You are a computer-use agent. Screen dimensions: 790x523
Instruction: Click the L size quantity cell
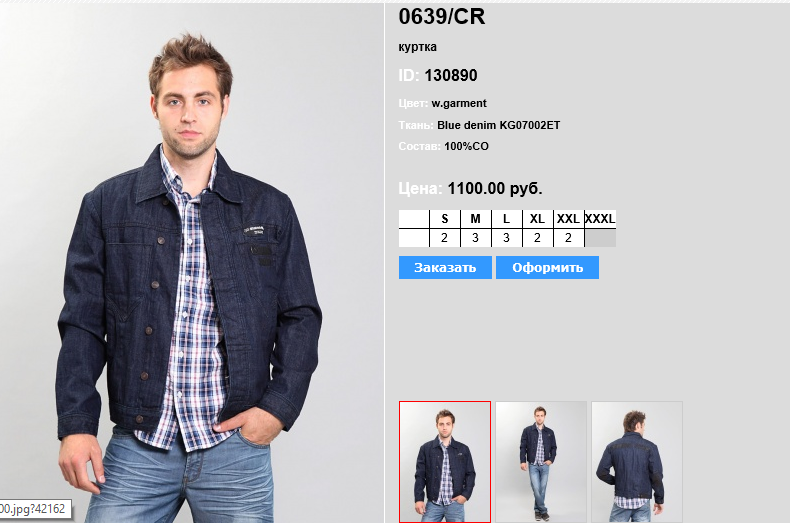pyautogui.click(x=506, y=238)
